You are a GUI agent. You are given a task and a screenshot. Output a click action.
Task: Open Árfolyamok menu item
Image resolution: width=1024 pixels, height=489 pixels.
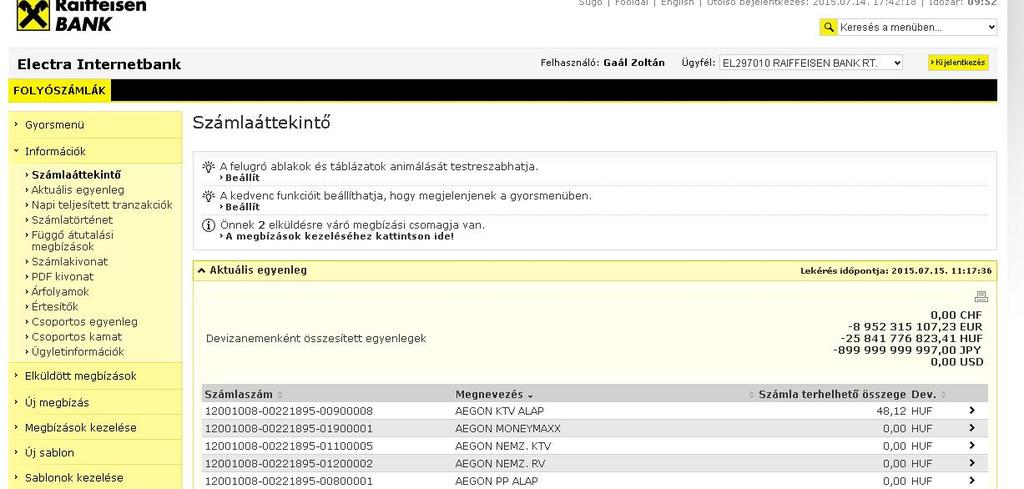[x=60, y=292]
